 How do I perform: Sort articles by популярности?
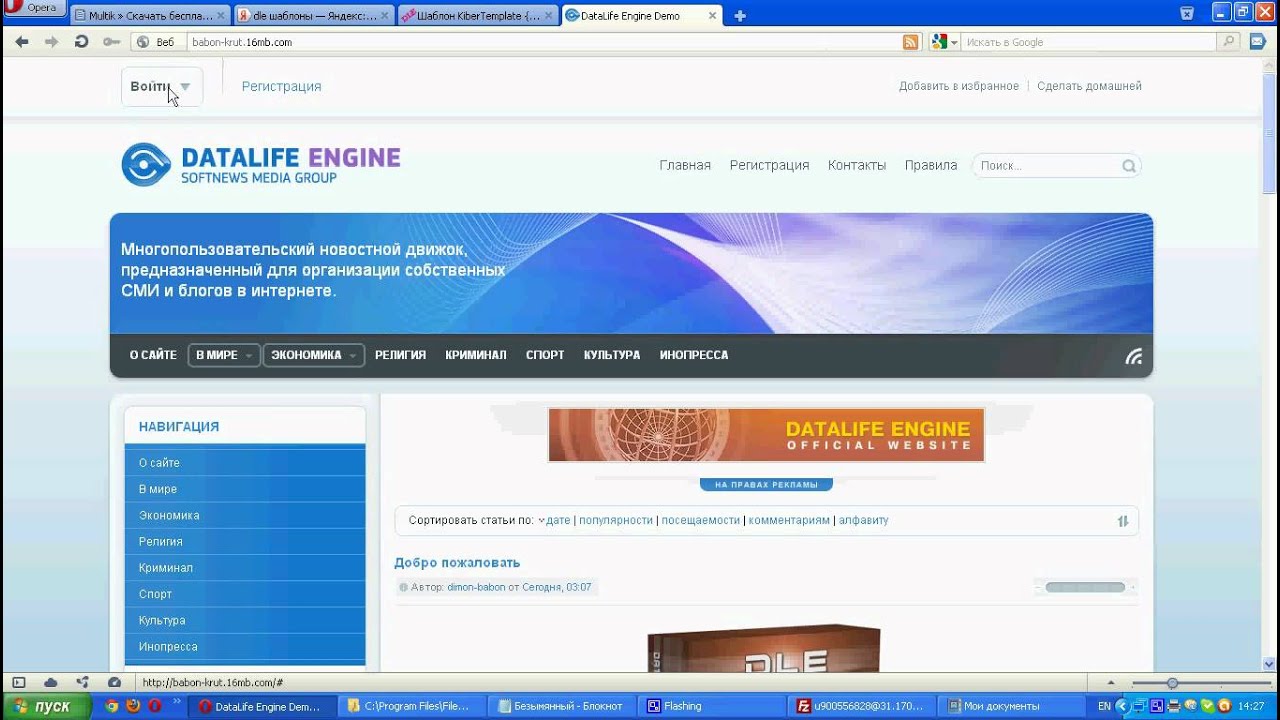[616, 520]
